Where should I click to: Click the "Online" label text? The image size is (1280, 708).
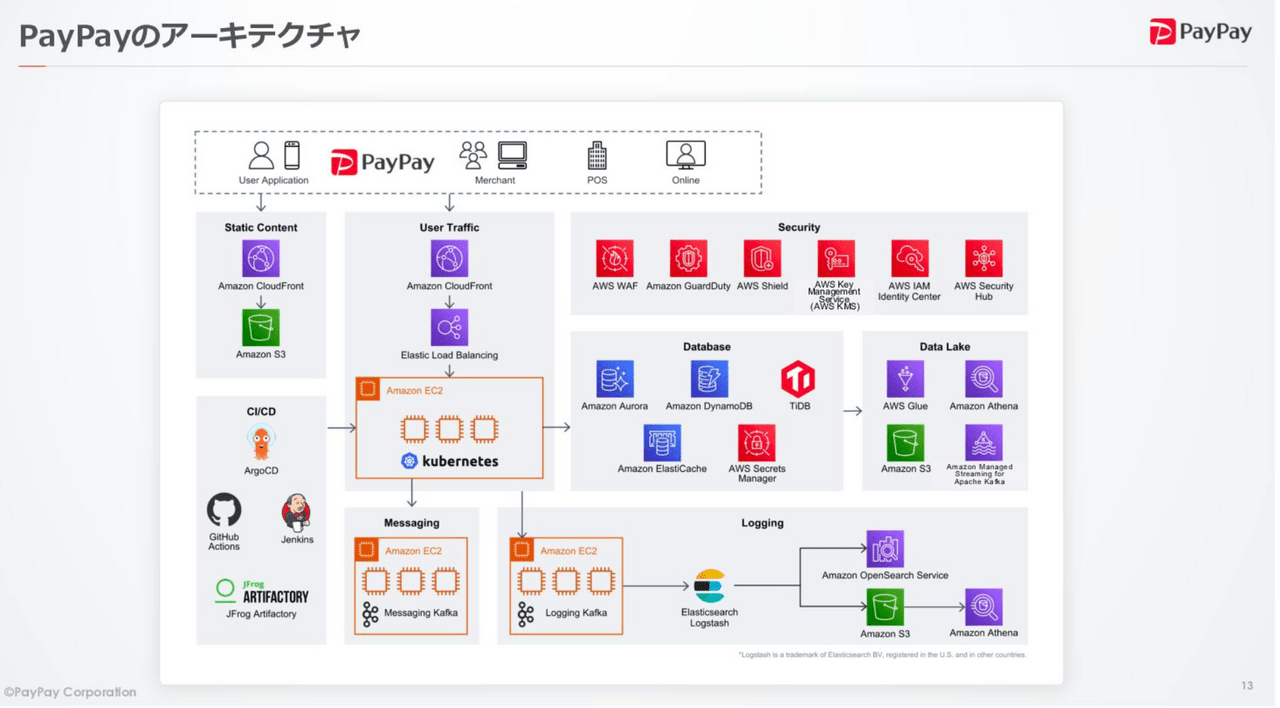point(686,180)
